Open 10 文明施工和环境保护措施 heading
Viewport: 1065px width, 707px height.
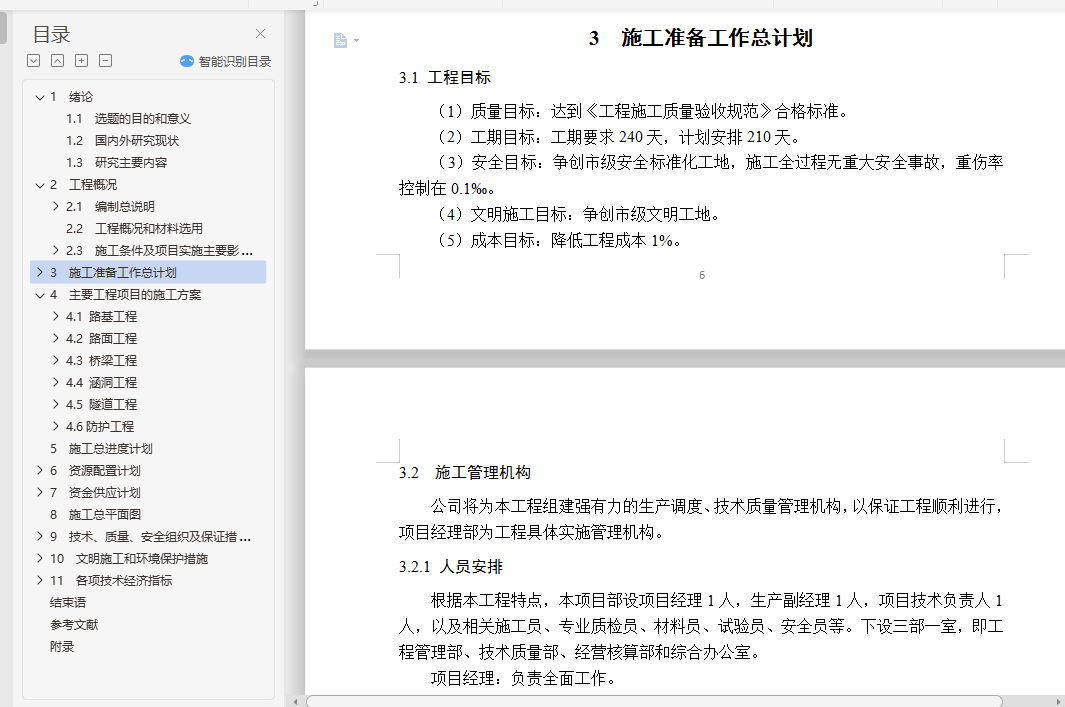click(x=129, y=558)
